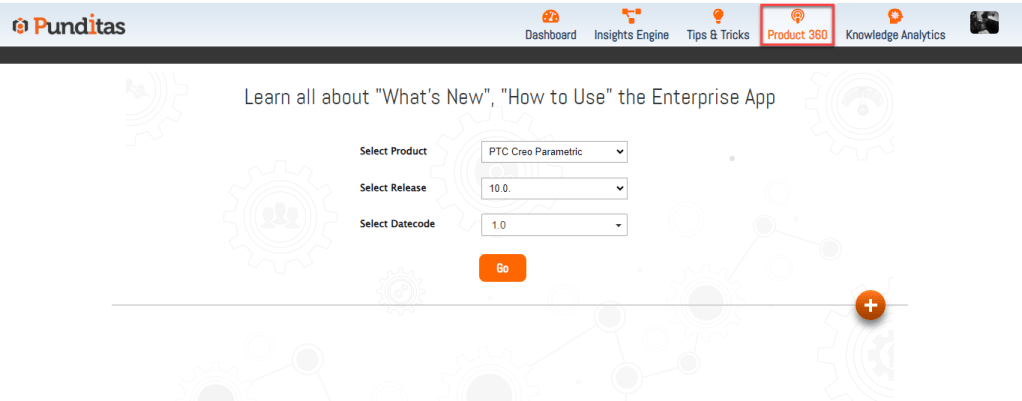Click the "Select Release" field label
Viewport: 1022px width, 401px height.
(x=393, y=187)
